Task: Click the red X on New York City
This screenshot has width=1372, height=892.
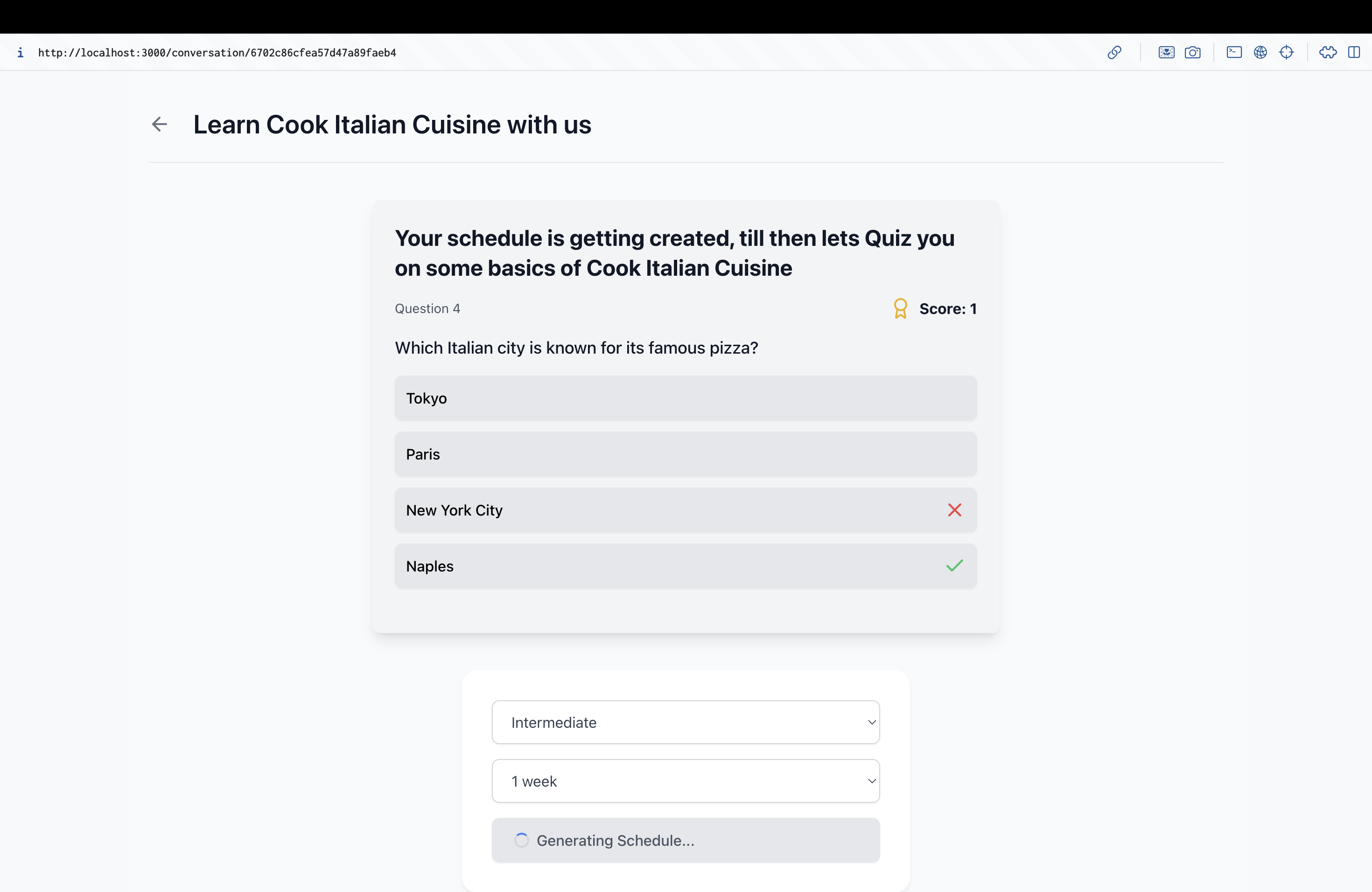Action: pyautogui.click(x=954, y=510)
